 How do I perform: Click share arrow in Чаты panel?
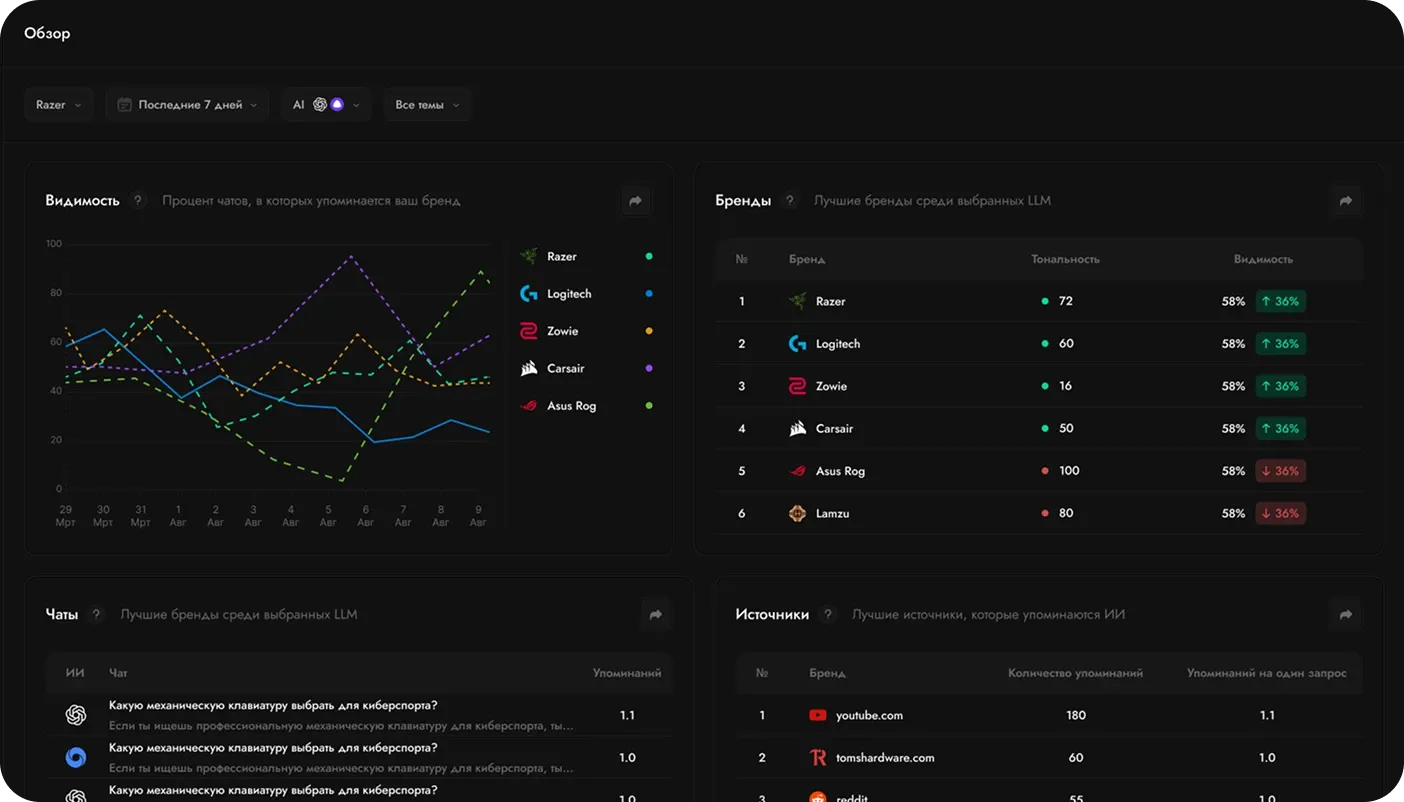tap(656, 615)
